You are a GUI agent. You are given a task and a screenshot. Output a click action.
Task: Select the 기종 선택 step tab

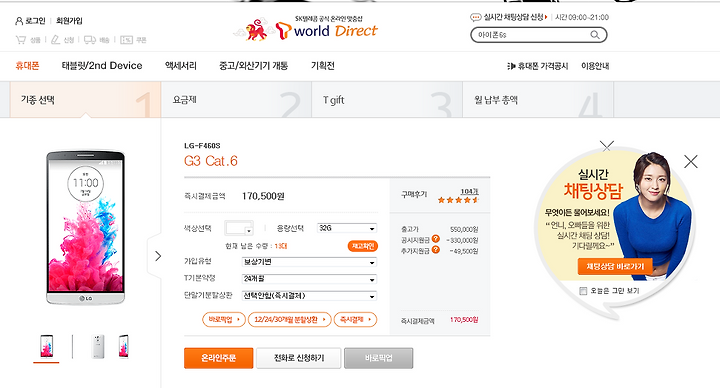point(85,100)
